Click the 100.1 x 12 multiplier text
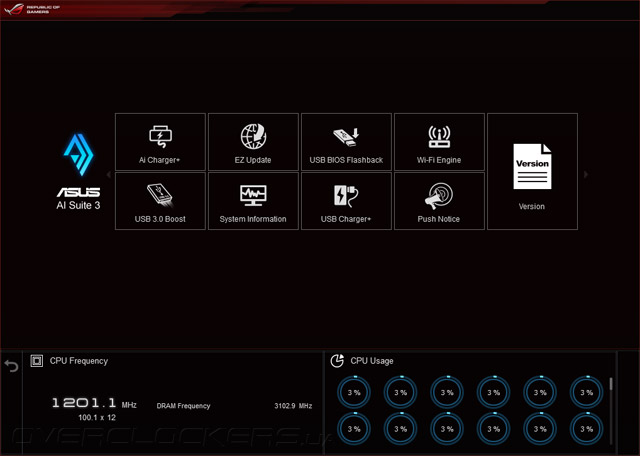Viewport: 640px width, 456px height. point(97,418)
